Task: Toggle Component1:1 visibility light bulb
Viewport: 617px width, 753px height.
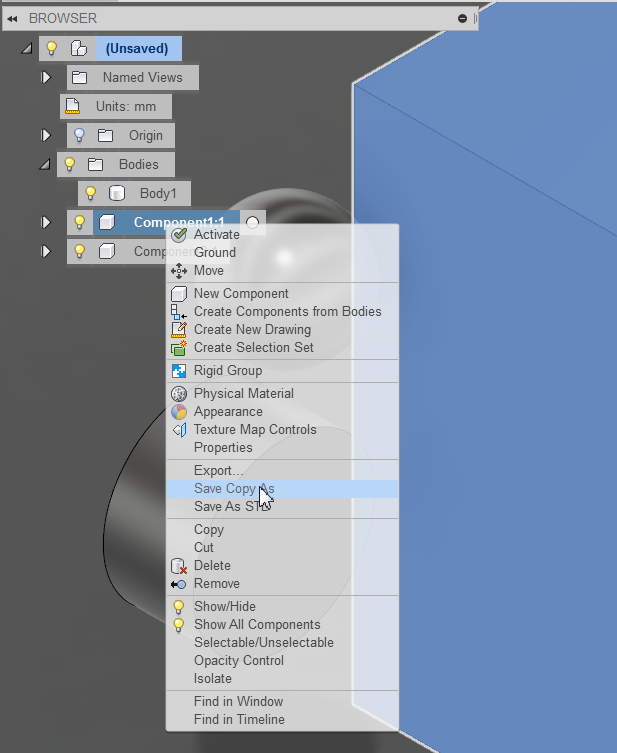Action: coord(80,222)
